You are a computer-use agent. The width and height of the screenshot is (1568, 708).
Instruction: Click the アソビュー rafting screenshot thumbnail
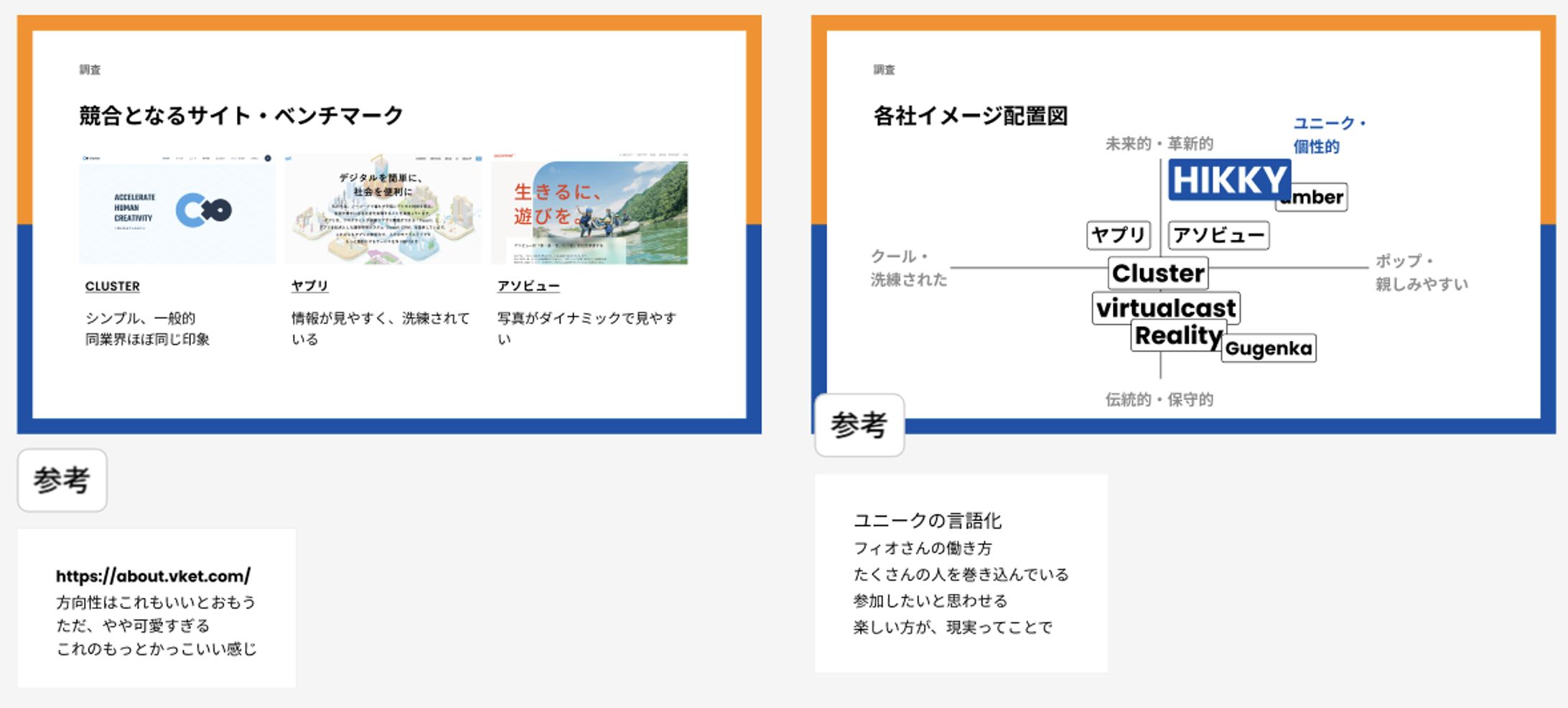(x=589, y=209)
